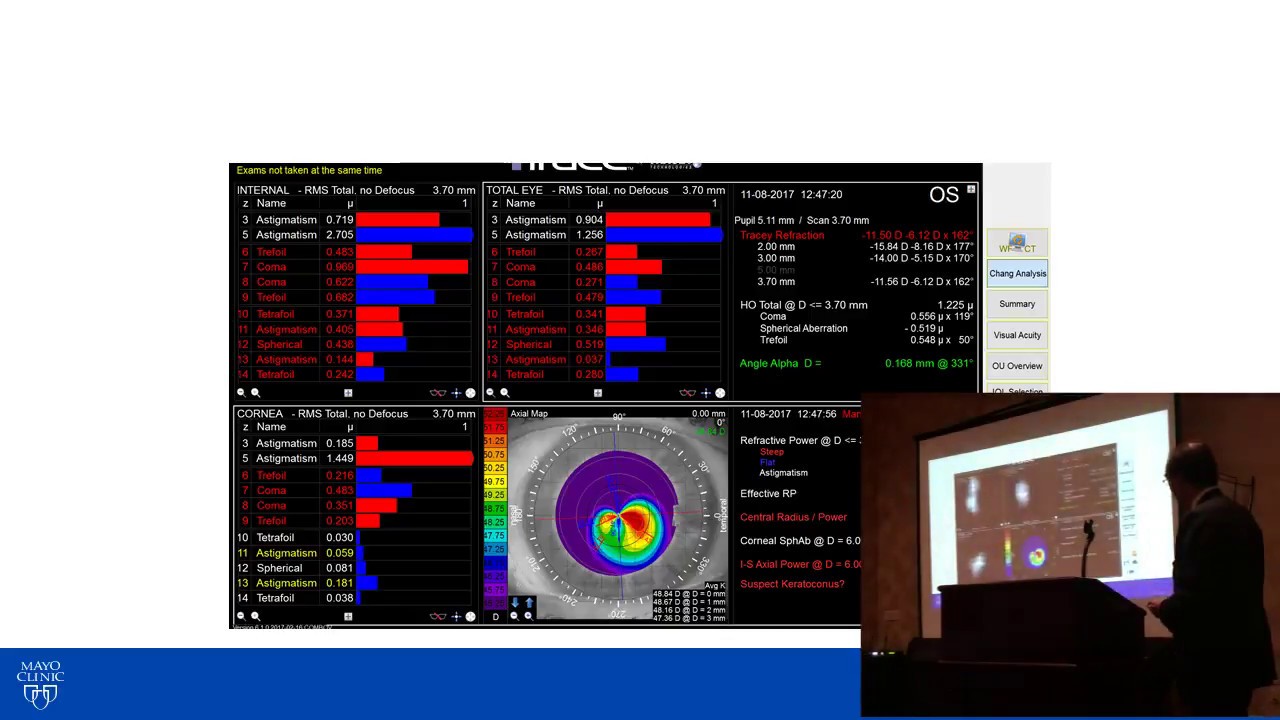Click the 50.75 orange color scale step

[x=495, y=454]
